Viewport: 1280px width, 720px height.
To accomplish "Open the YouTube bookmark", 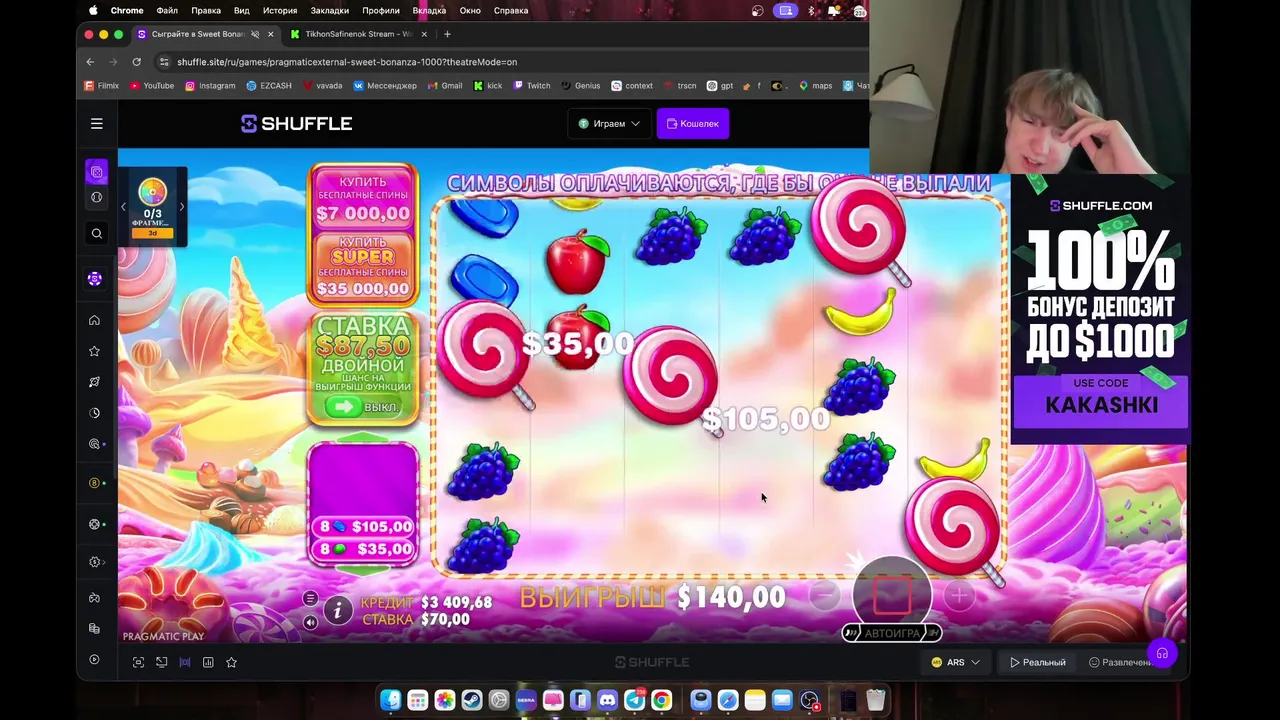I will tap(151, 86).
